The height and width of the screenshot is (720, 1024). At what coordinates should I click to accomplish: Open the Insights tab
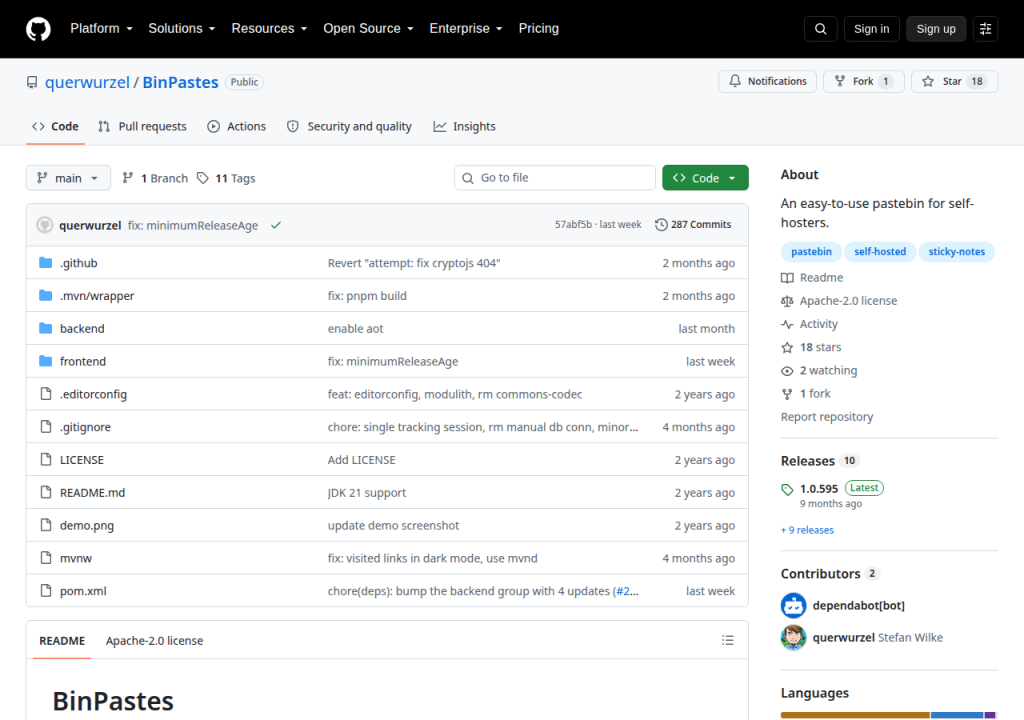click(x=464, y=127)
